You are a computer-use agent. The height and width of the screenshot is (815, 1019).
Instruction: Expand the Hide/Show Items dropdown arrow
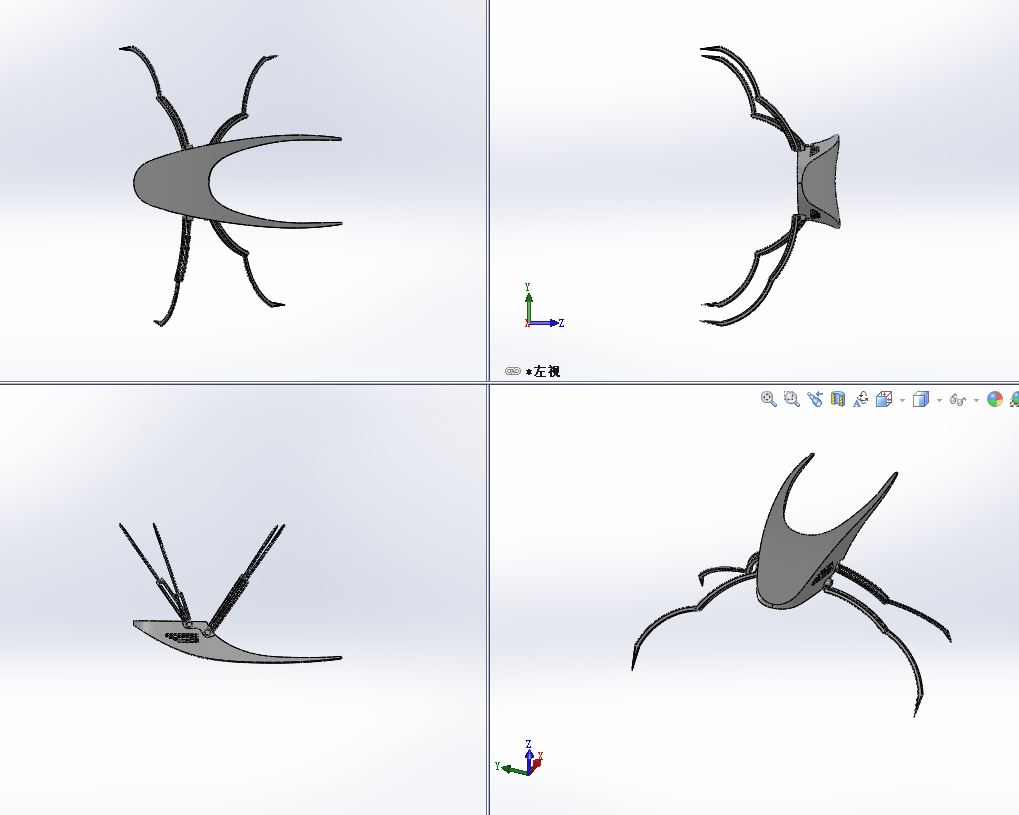976,400
